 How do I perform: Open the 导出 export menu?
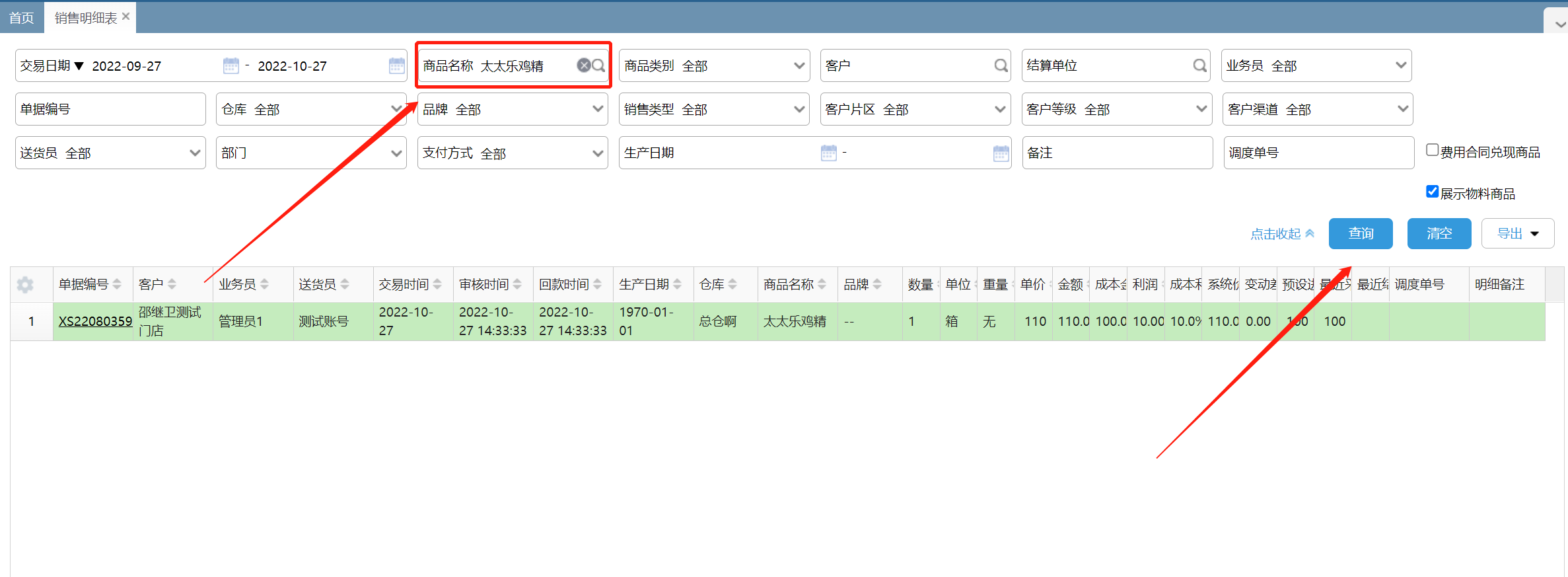1518,233
